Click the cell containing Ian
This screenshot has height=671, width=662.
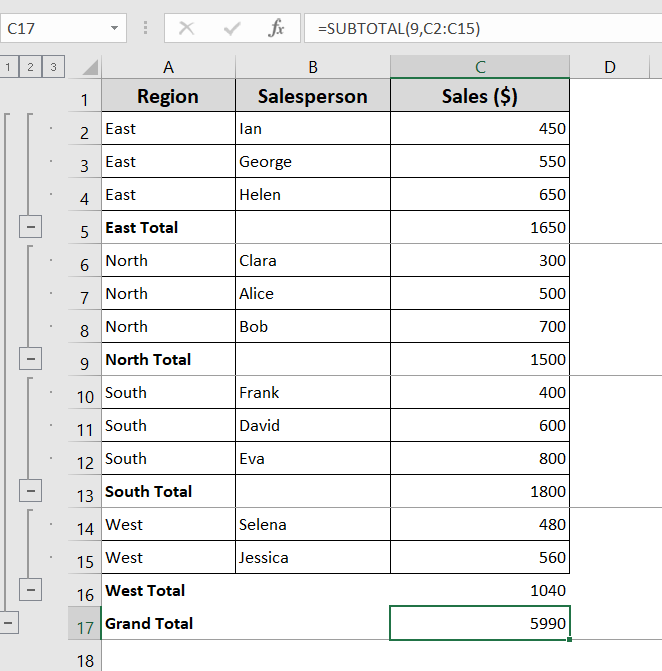[x=313, y=128]
